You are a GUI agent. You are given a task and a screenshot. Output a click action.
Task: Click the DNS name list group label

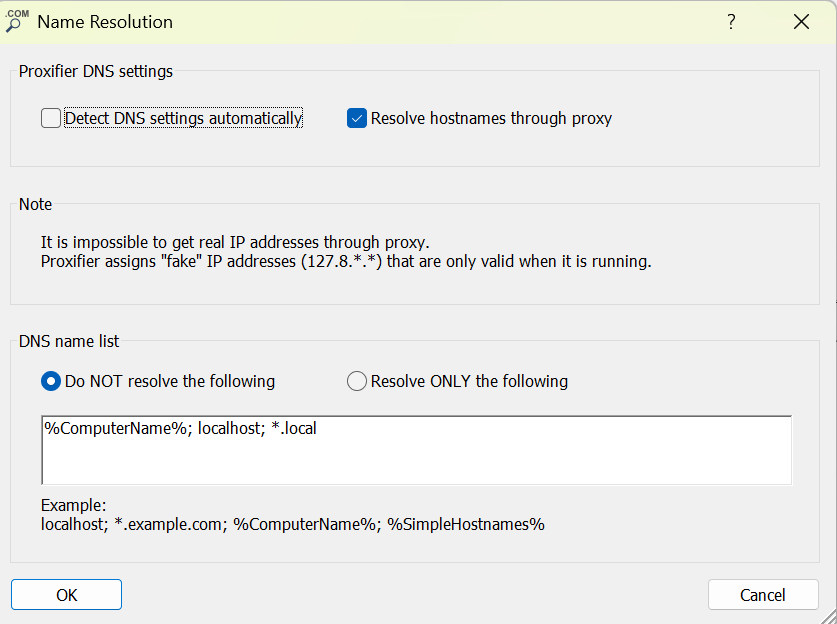tap(69, 341)
